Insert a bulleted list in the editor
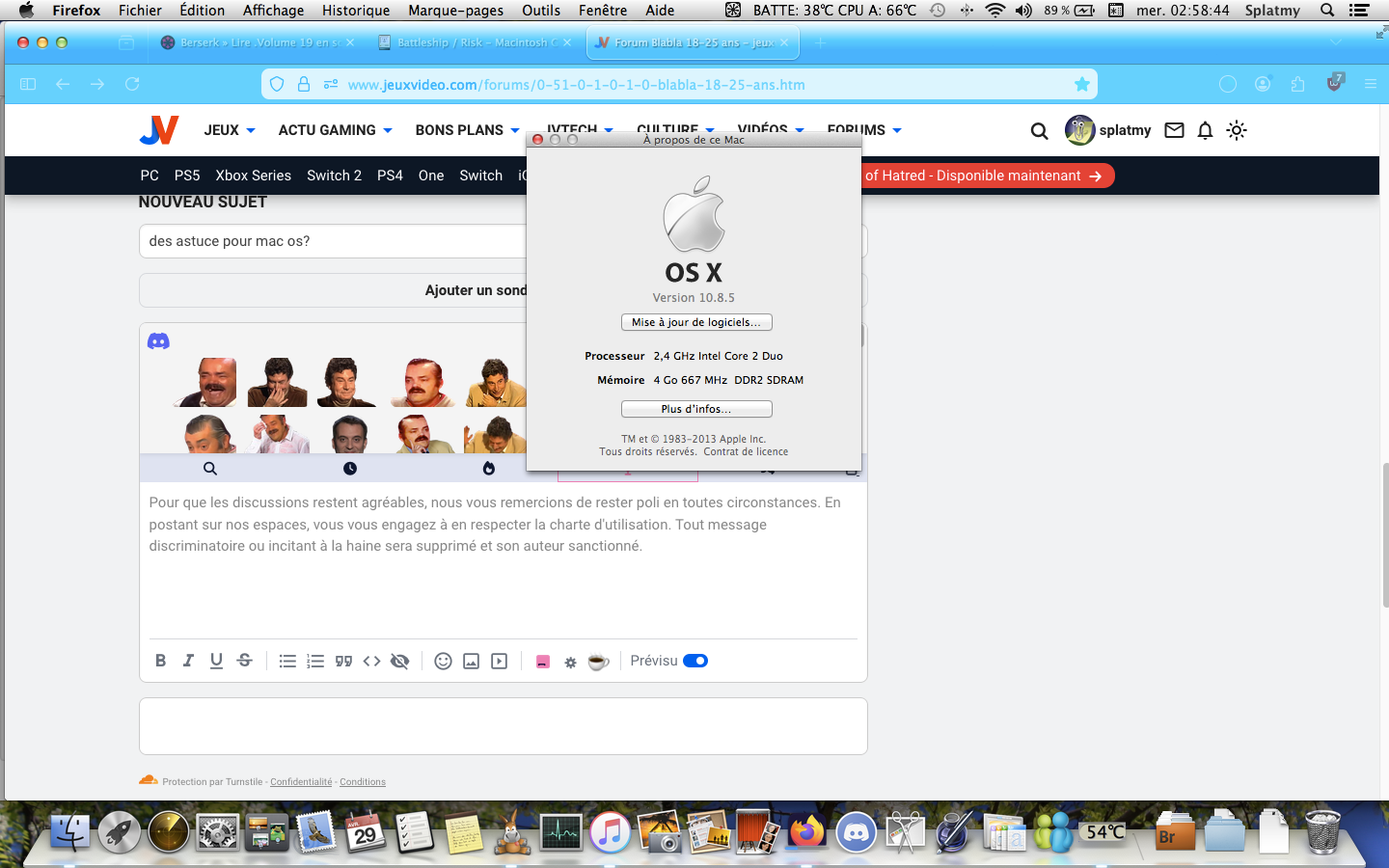This screenshot has width=1389, height=868. (287, 661)
